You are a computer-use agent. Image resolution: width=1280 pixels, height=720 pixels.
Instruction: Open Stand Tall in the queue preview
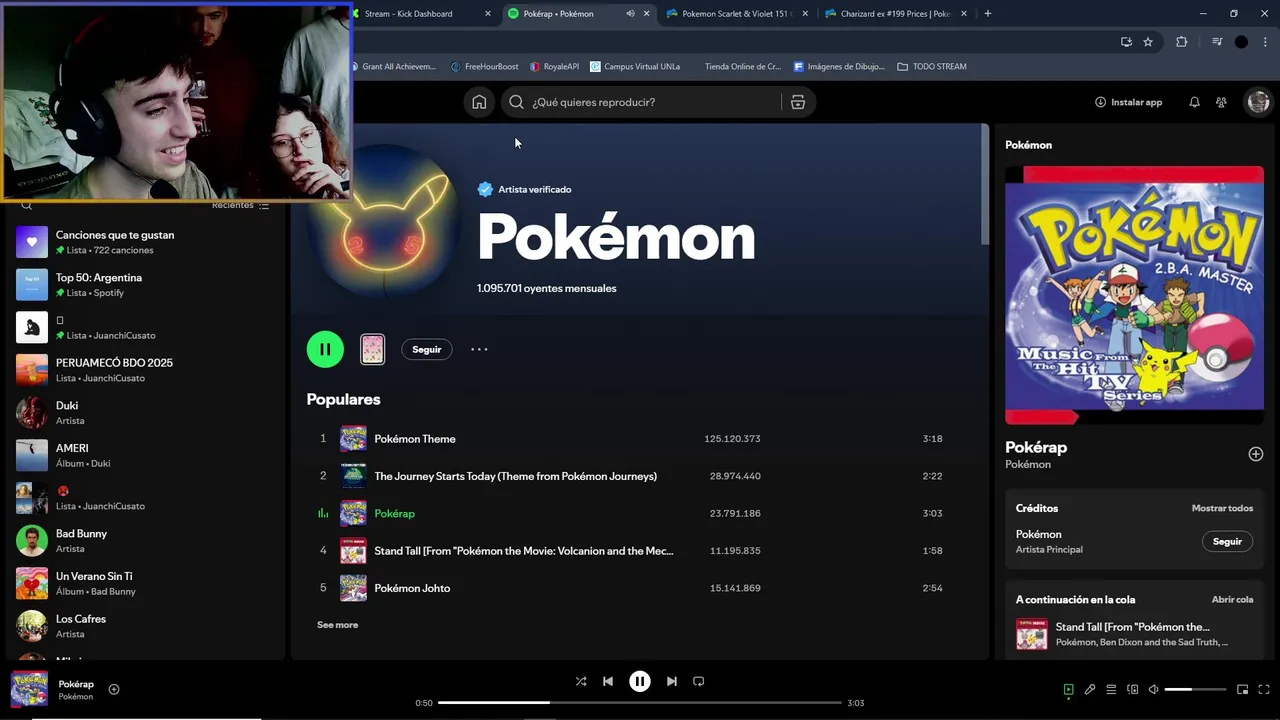[x=1134, y=634]
